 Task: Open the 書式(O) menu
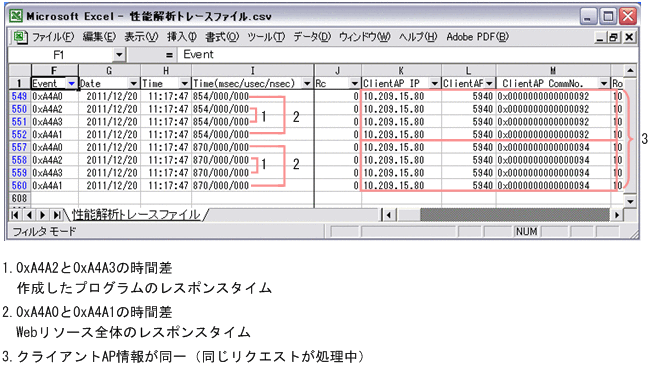222,37
